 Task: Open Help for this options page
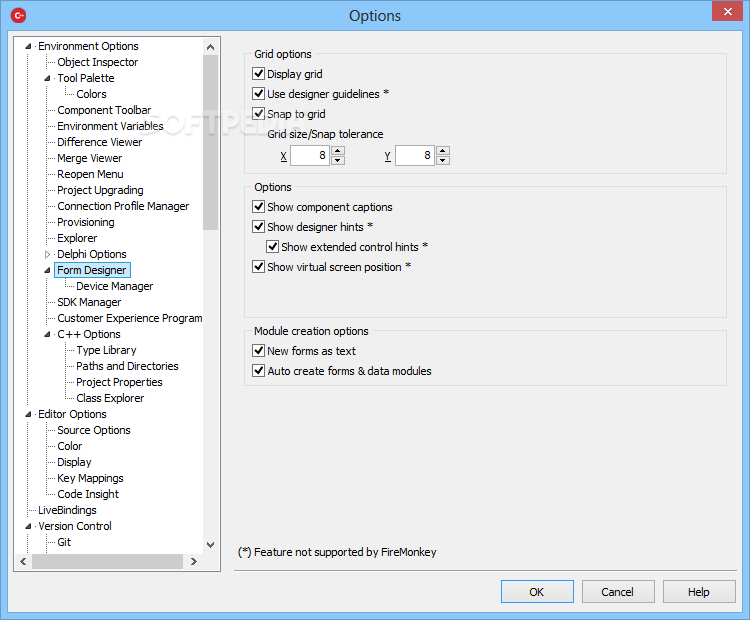(x=699, y=592)
